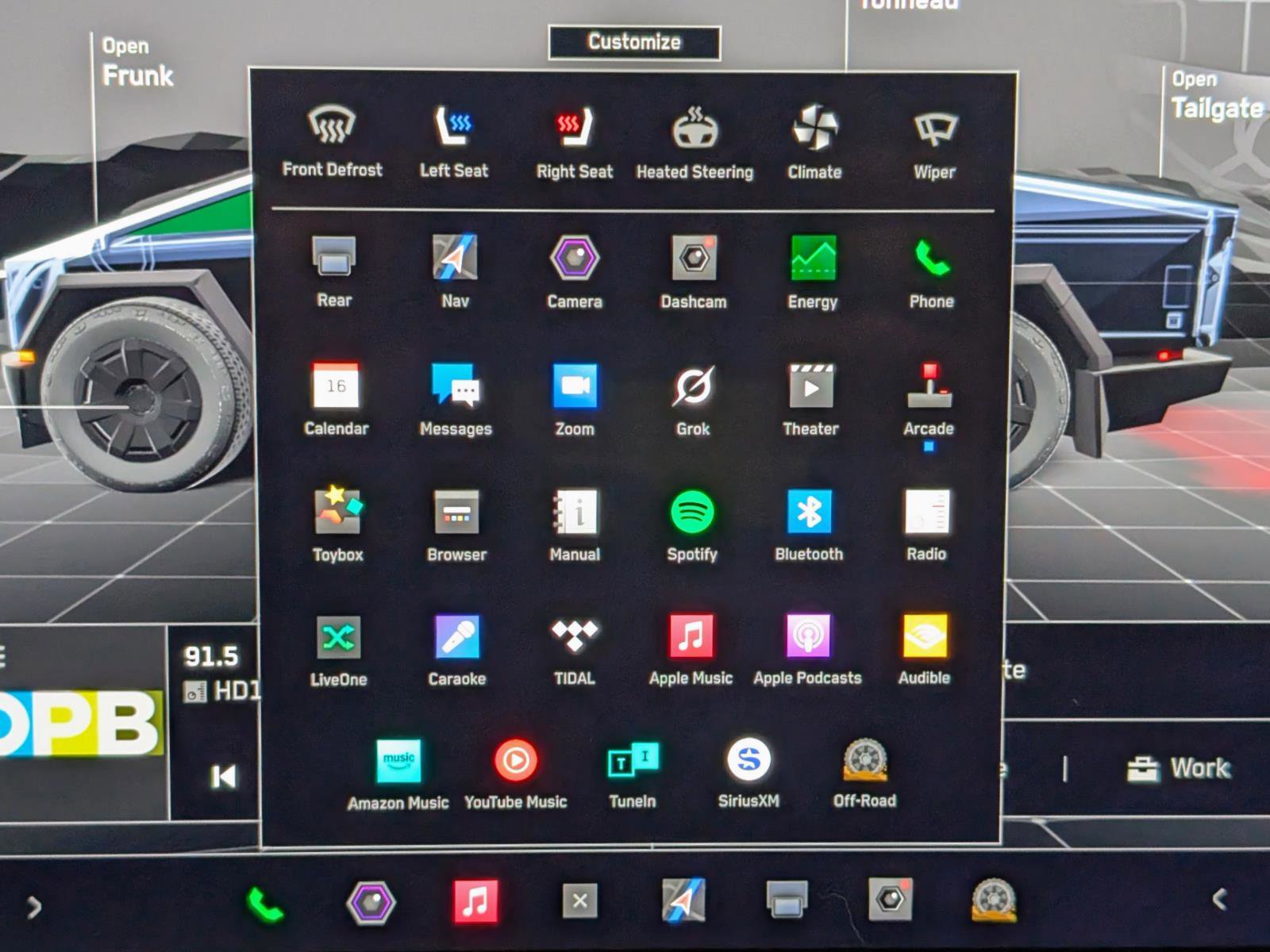Open the Dashcam app in the app grid

click(x=694, y=271)
